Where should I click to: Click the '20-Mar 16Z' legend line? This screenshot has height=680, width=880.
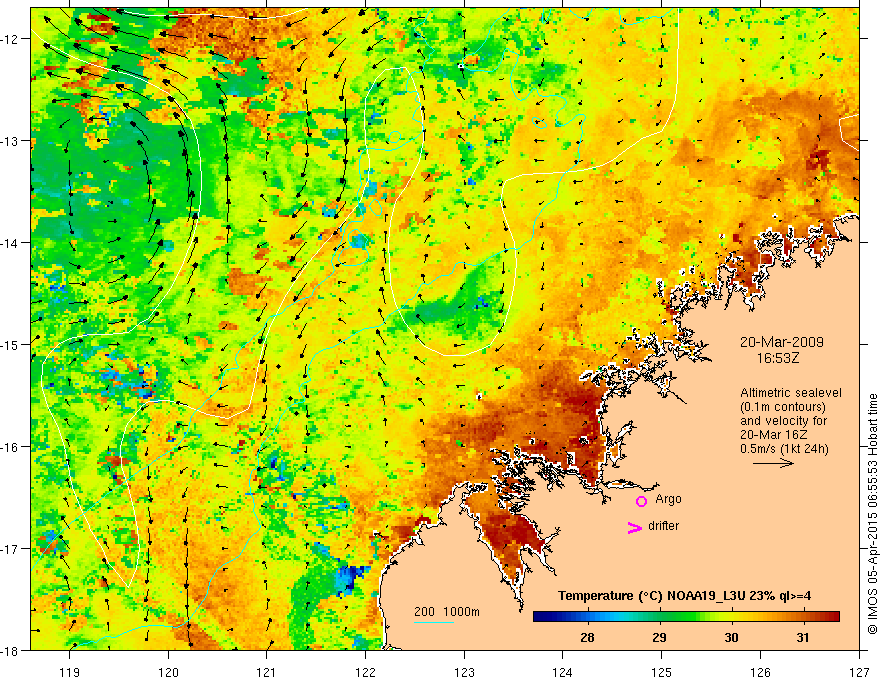773,435
